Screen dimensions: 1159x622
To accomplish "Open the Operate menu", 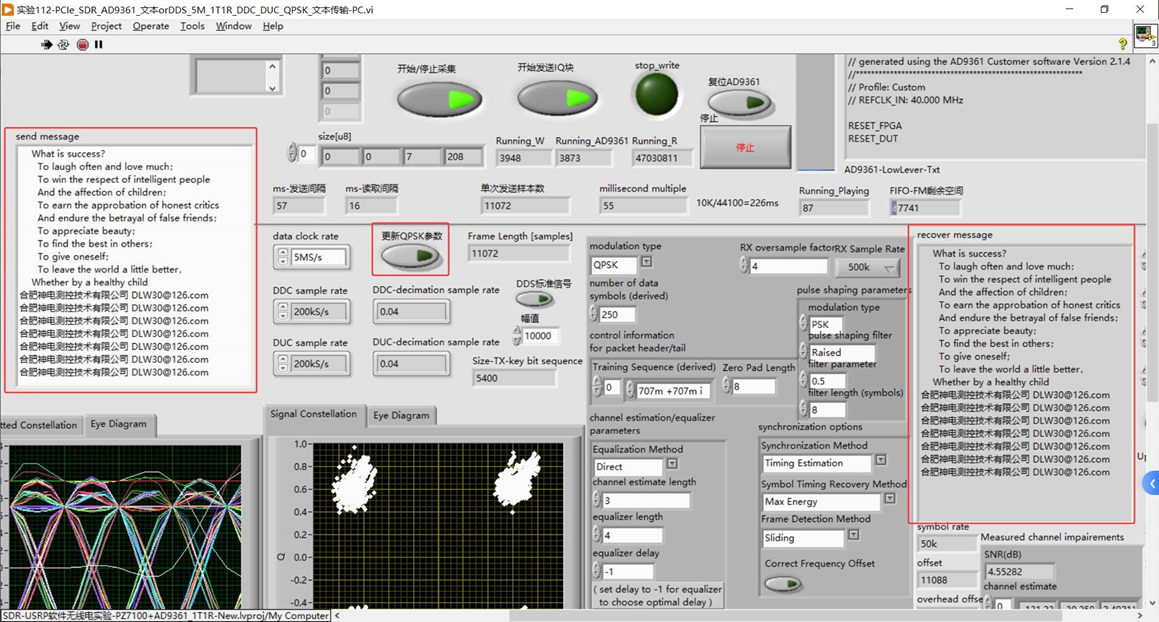I will (151, 26).
